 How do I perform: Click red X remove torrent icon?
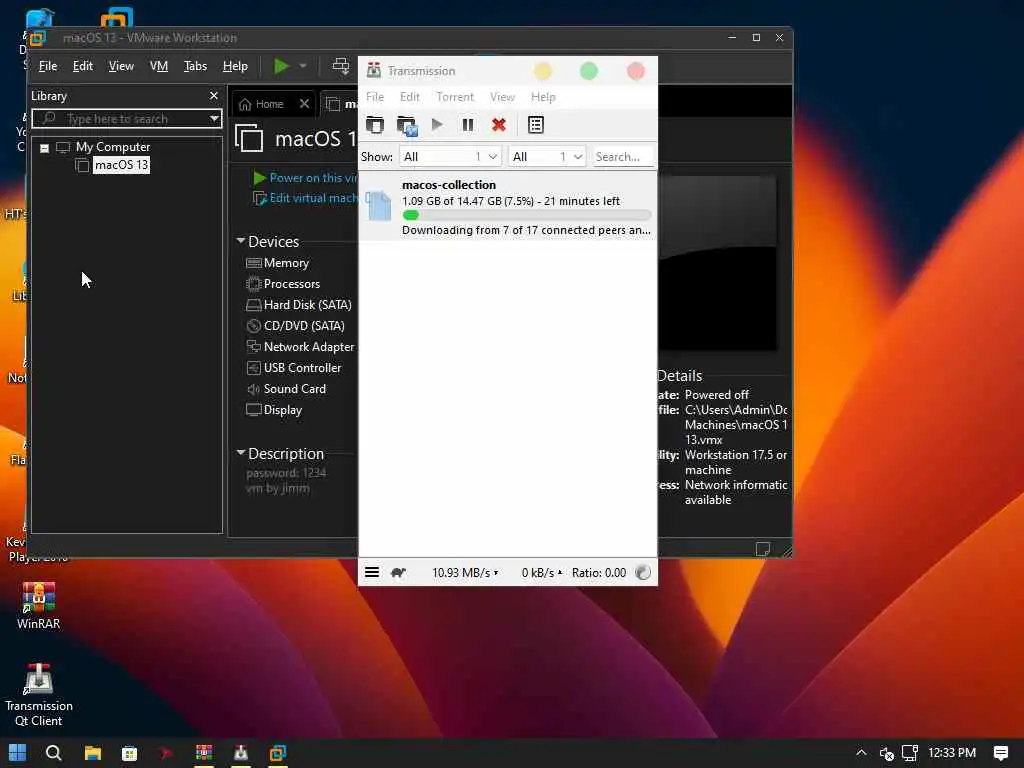click(x=499, y=124)
